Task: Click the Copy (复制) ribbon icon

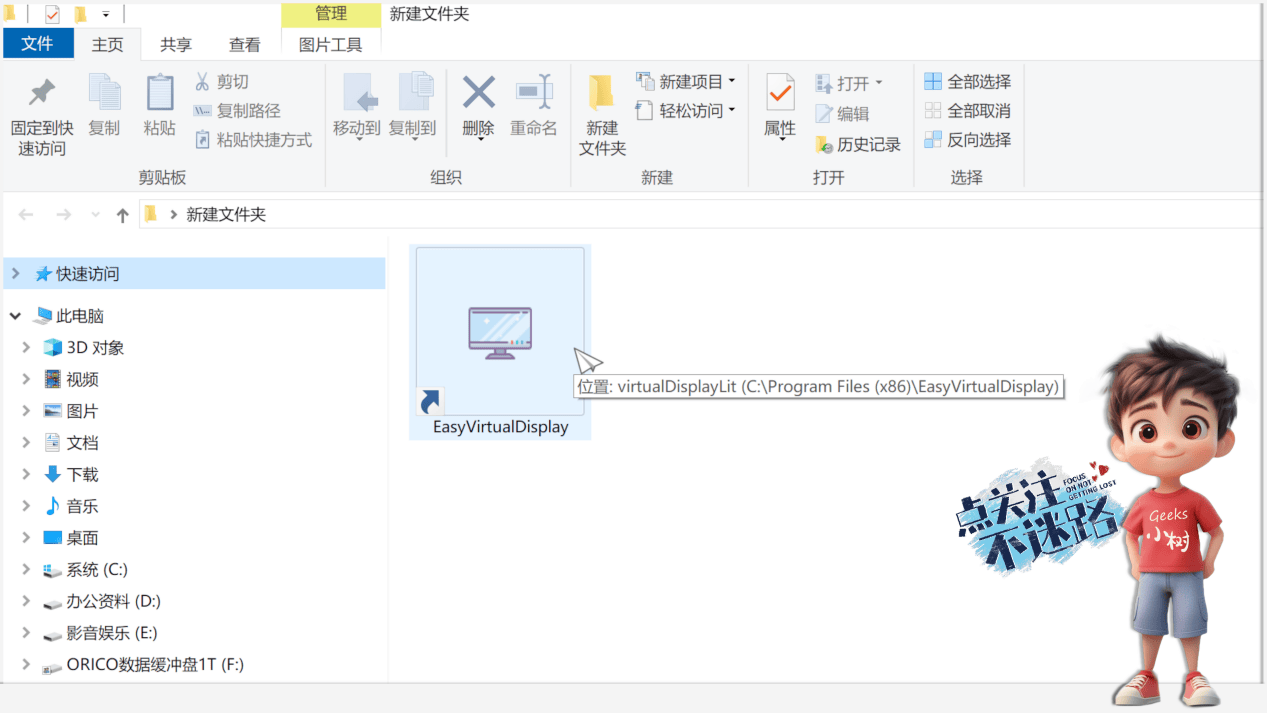Action: pyautogui.click(x=104, y=93)
